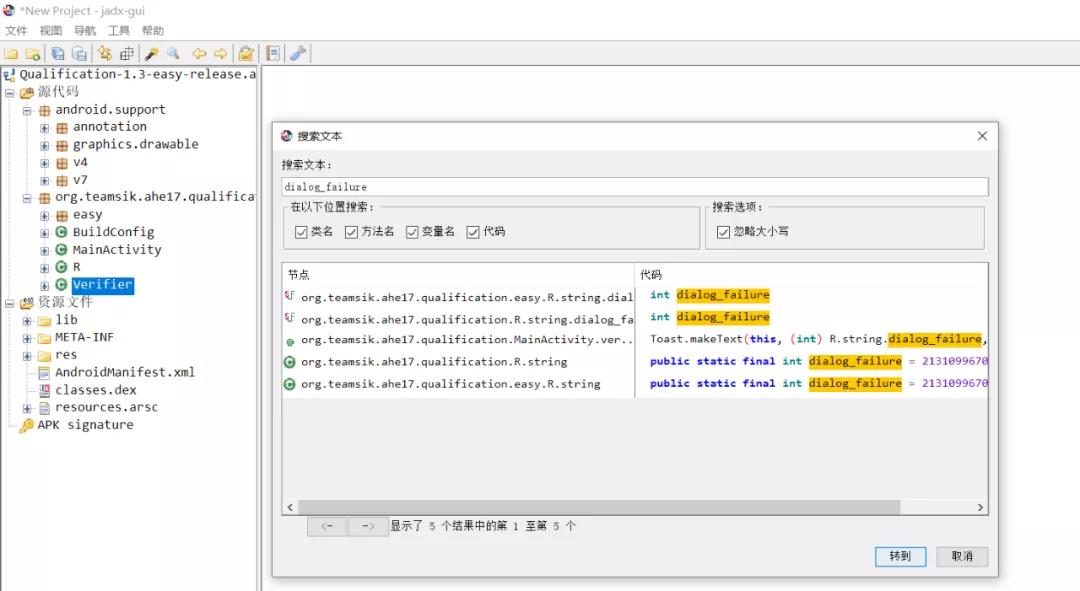Image resolution: width=1080 pixels, height=591 pixels.
Task: Collapse the android.support package
Action: click(x=27, y=111)
